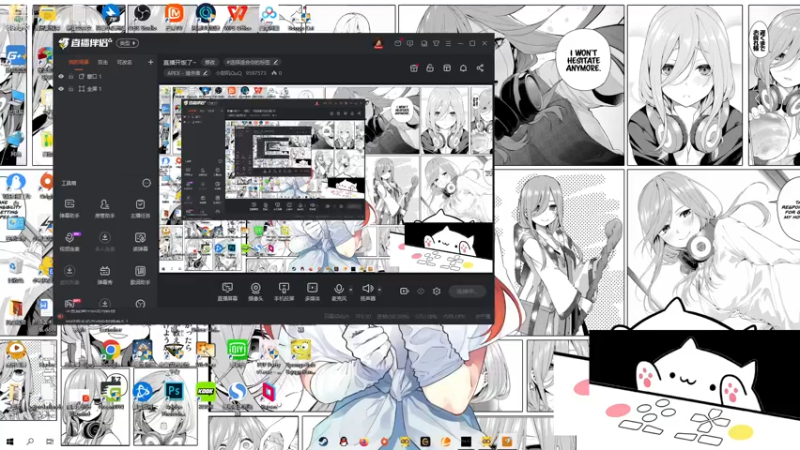
Task: Open the mail icon in the title bar
Action: 397,43
